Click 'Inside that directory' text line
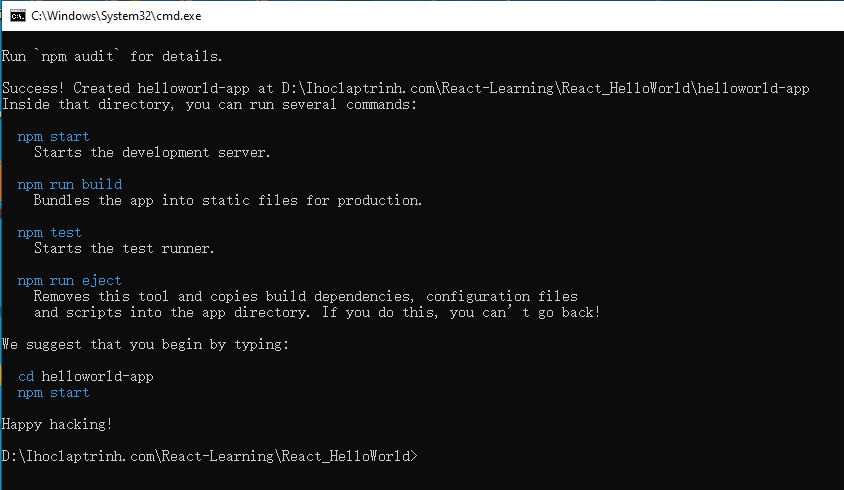Image resolution: width=844 pixels, height=490 pixels. pos(209,104)
